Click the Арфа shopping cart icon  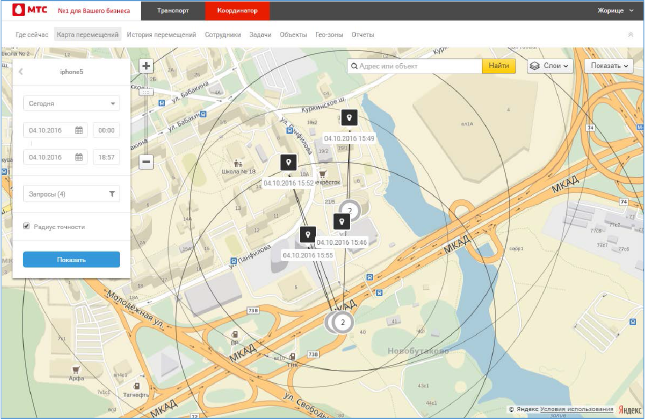point(76,370)
